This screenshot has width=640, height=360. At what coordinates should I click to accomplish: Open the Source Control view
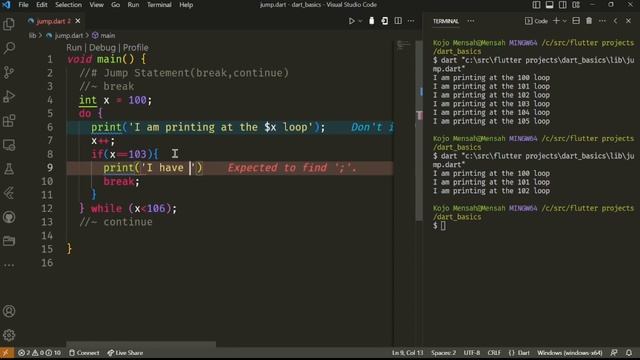9,72
